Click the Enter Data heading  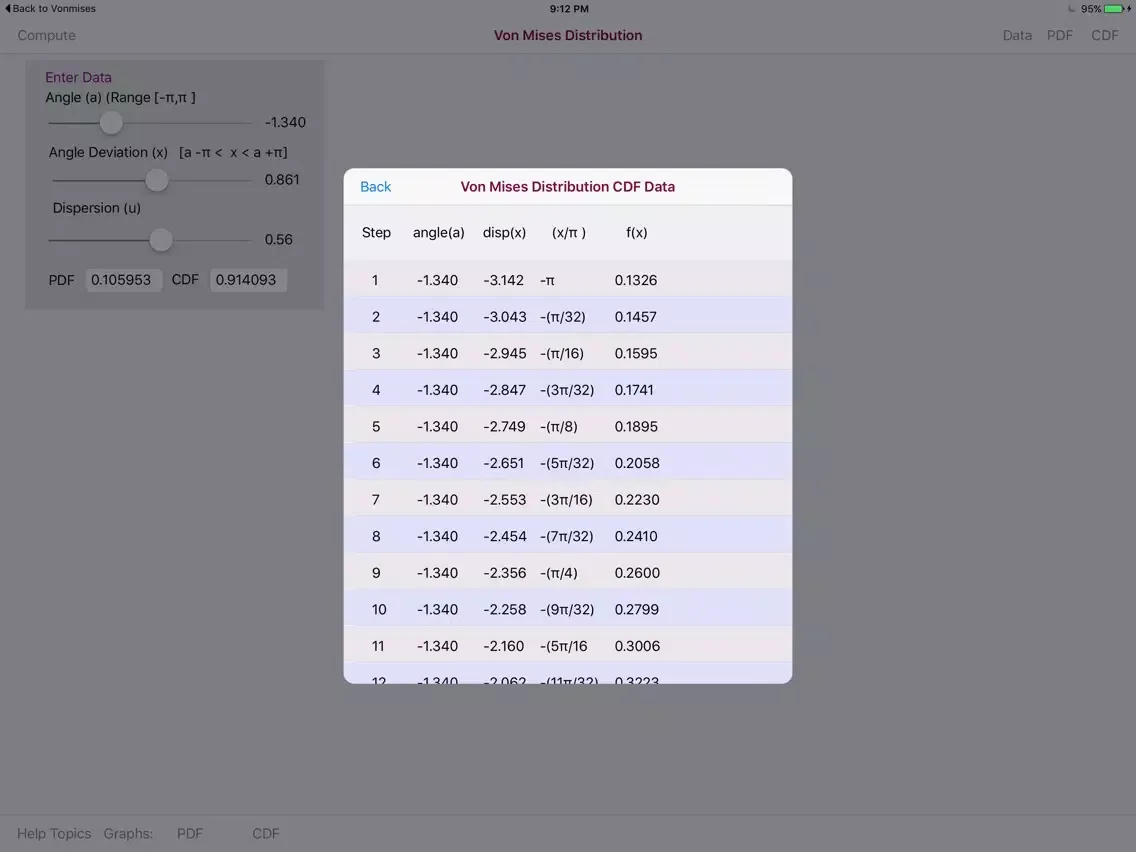78,78
